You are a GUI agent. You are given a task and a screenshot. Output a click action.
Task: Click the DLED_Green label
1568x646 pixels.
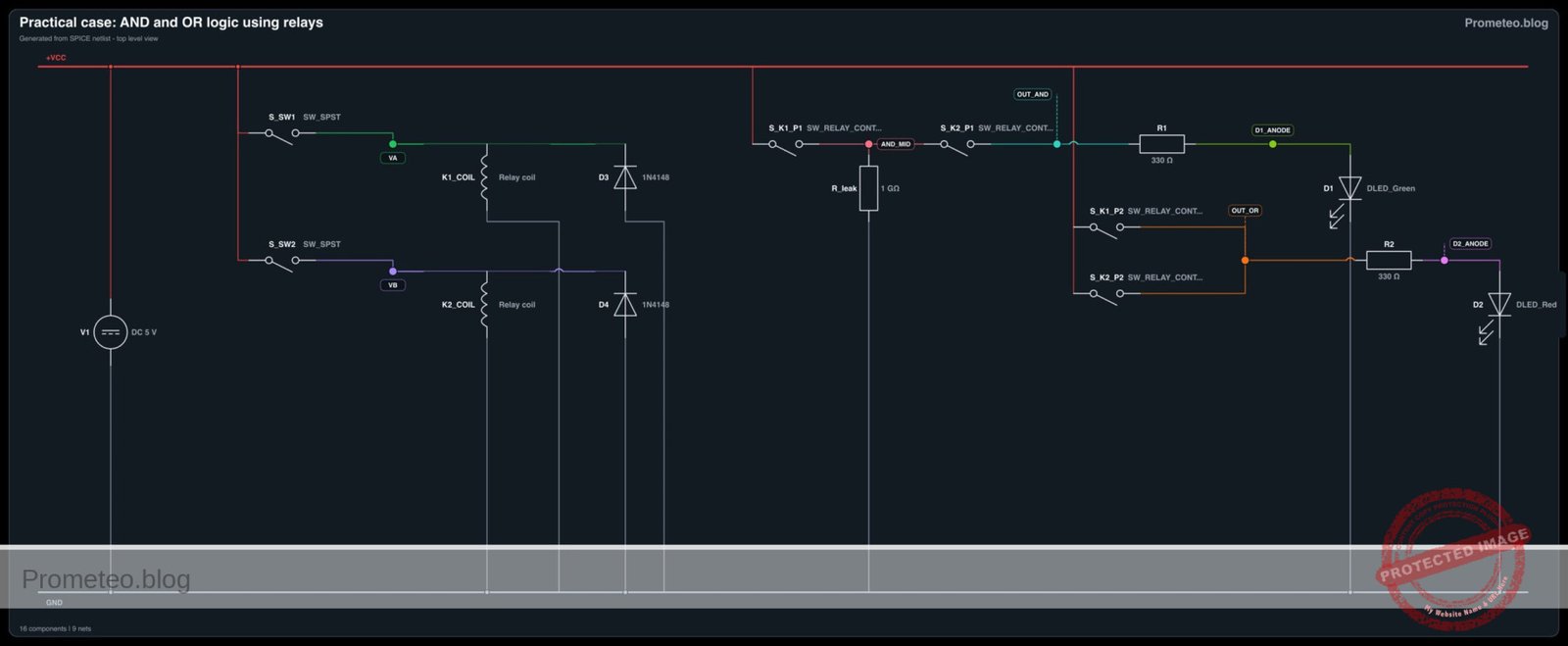click(1391, 188)
